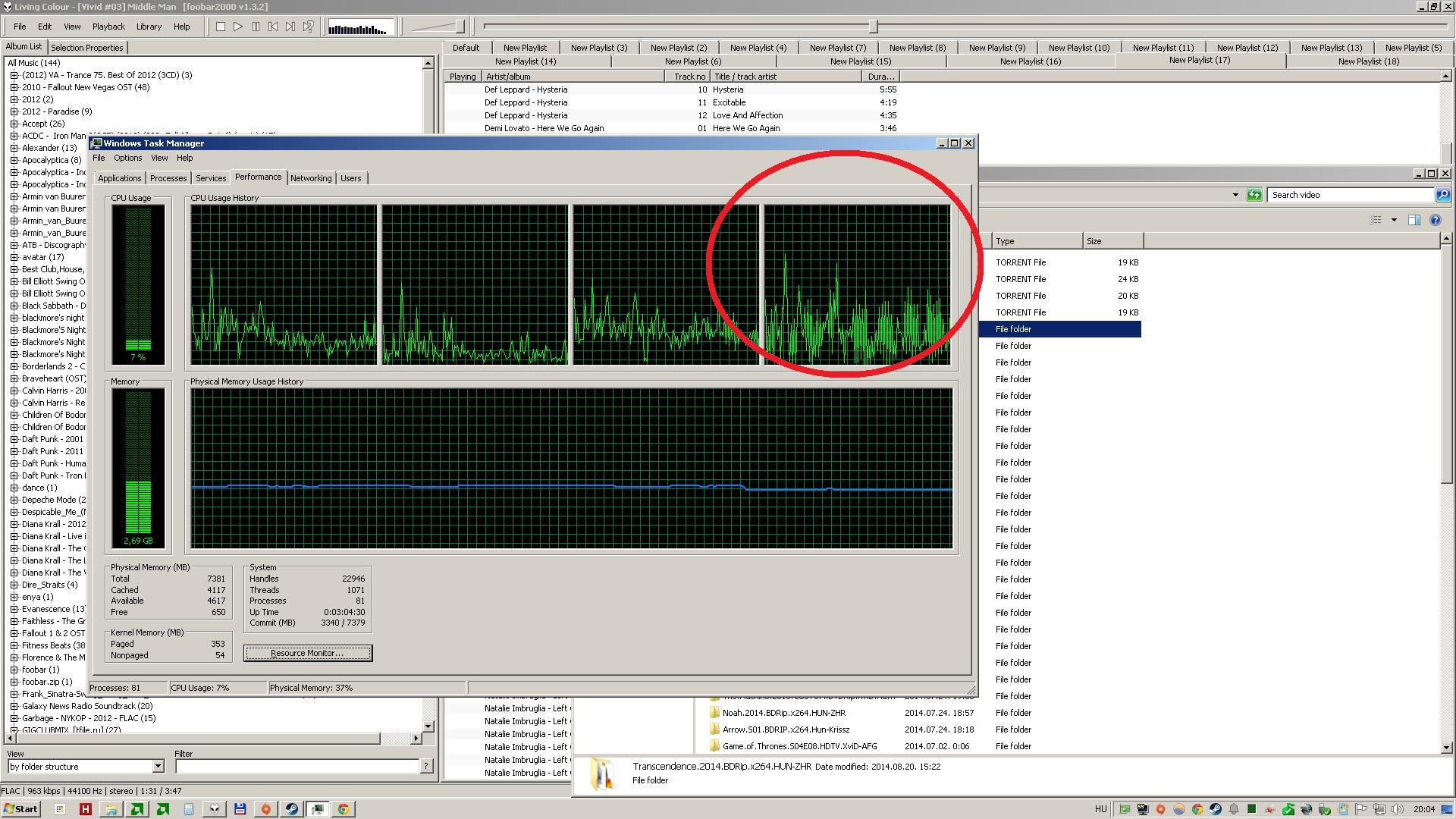Click Safely Remove Hardware tray icon

(1325, 809)
